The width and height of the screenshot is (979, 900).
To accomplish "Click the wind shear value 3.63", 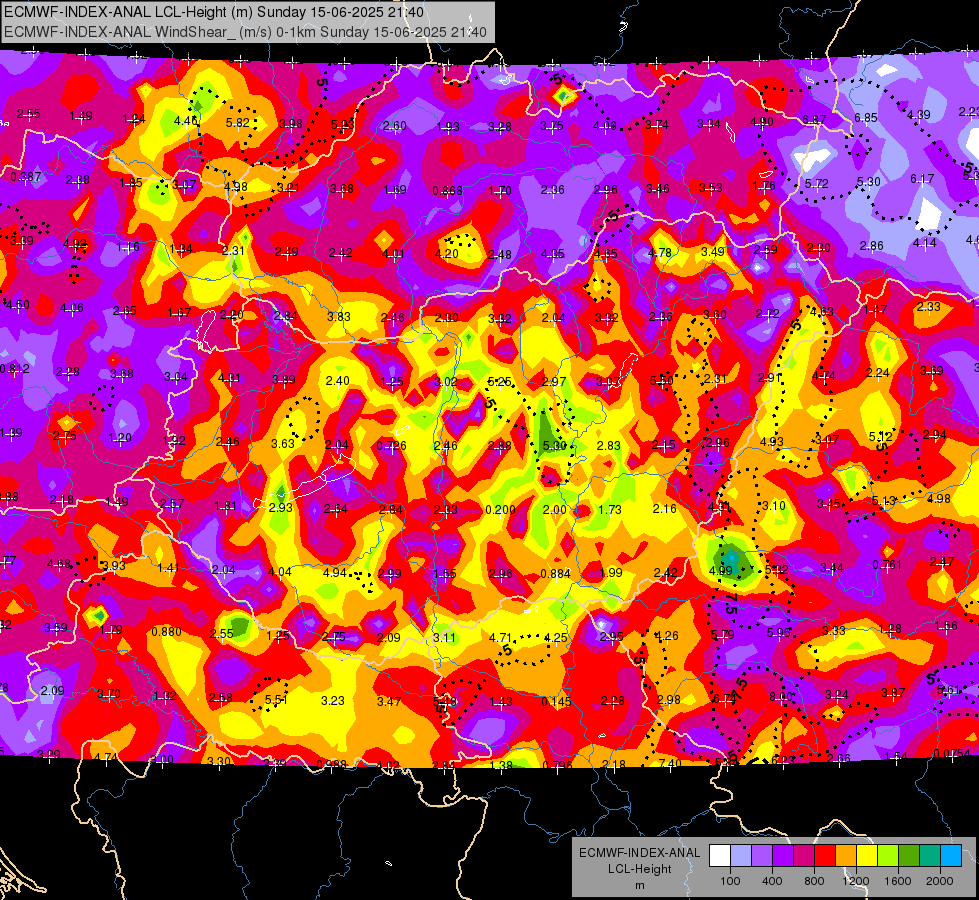I will click(283, 443).
